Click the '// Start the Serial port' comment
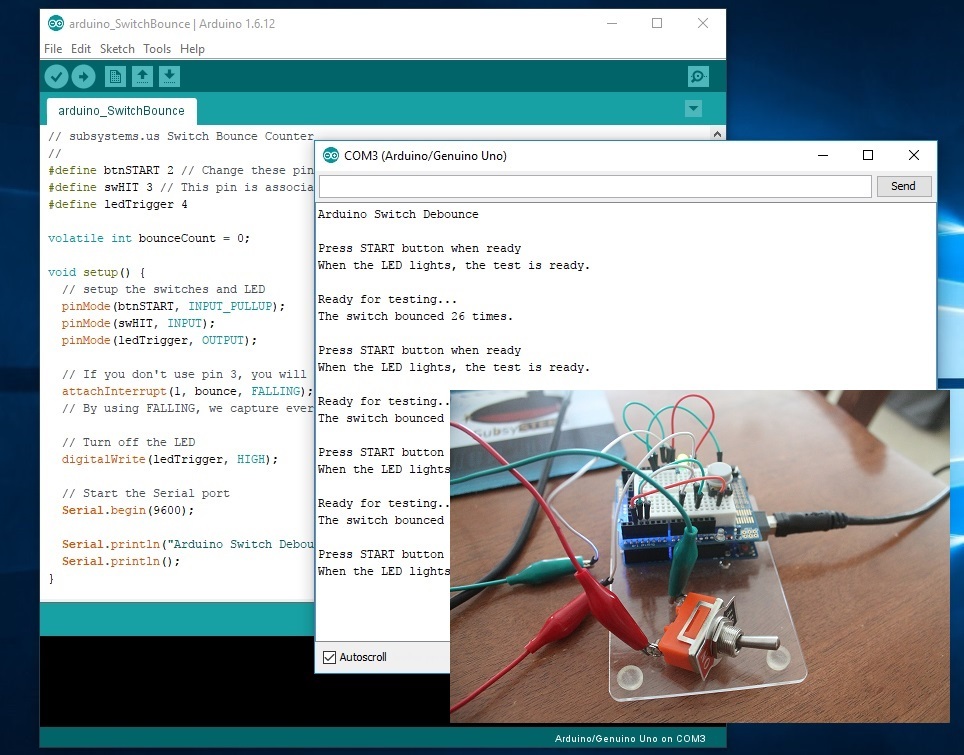 click(145, 493)
